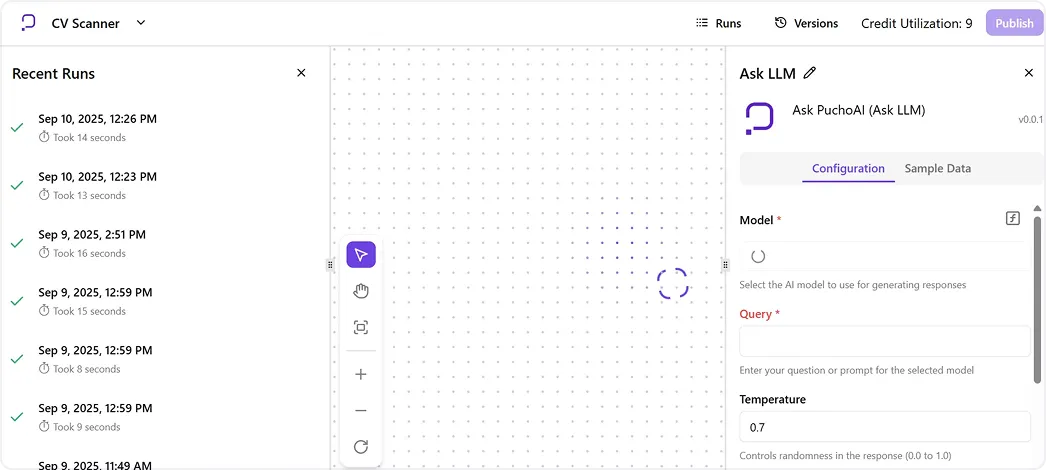This screenshot has height=470, width=1046.
Task: Click the Pucho logo in the header
Action: (28, 23)
